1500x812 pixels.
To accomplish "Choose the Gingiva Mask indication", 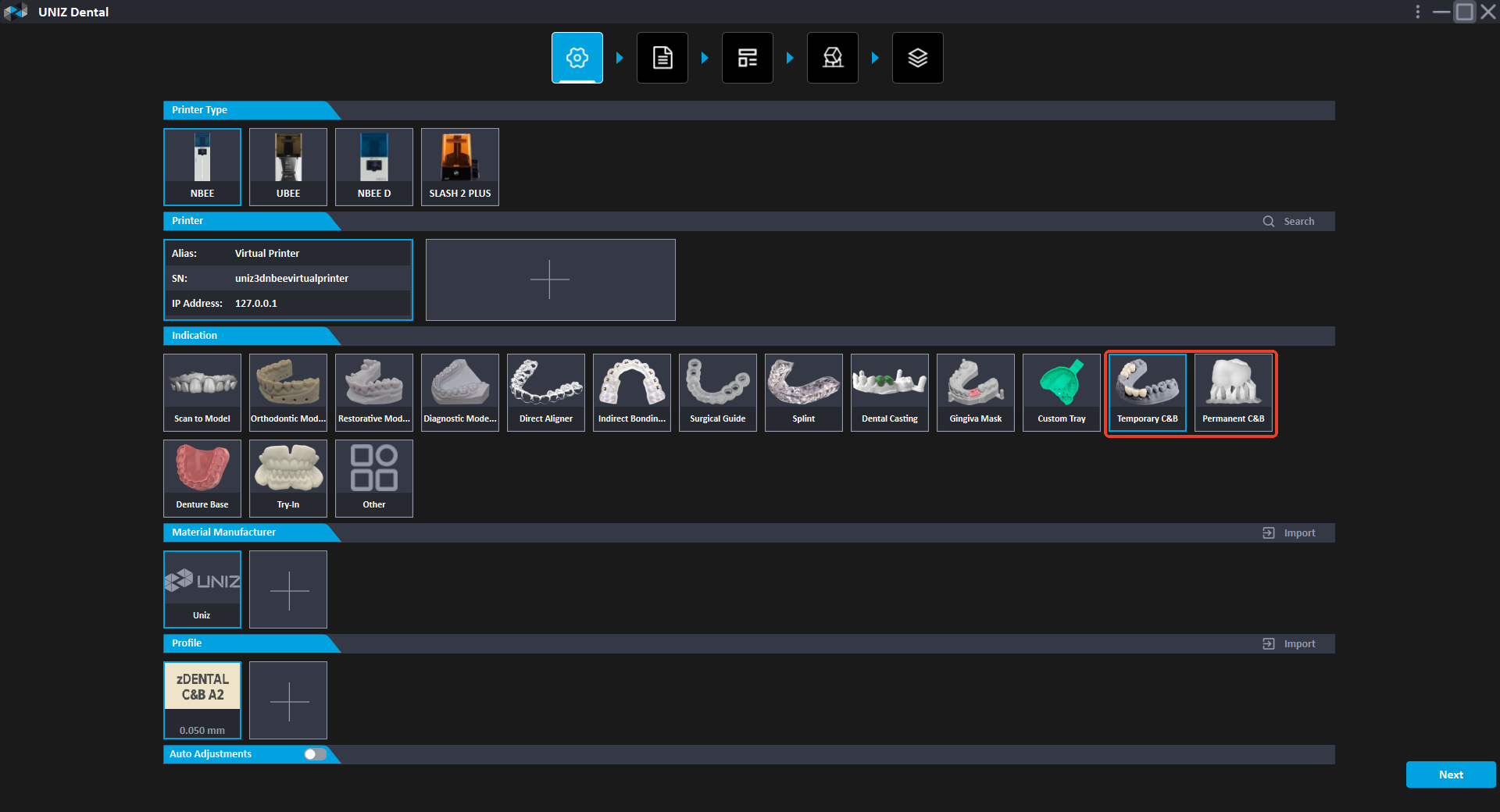I will pos(975,392).
